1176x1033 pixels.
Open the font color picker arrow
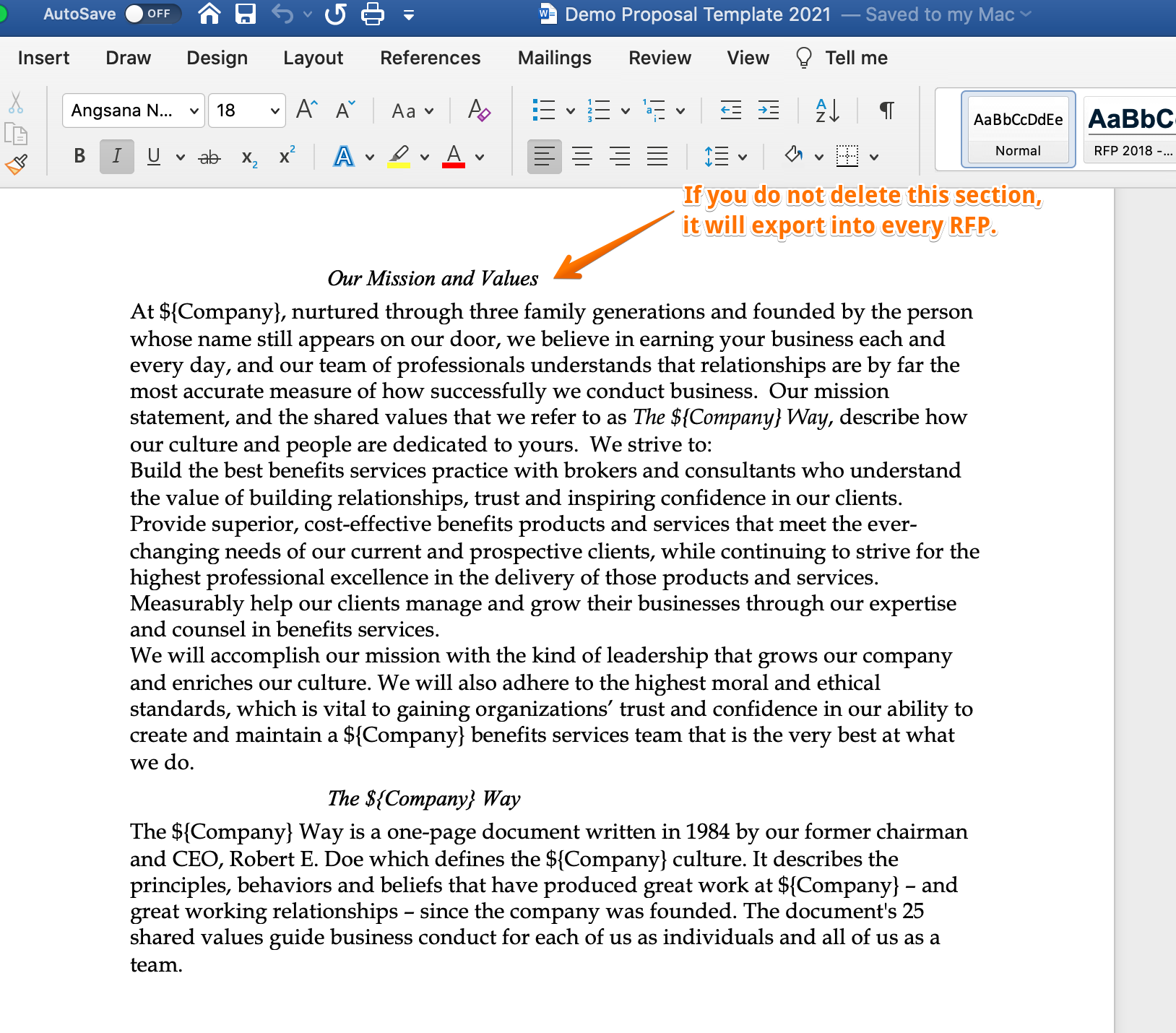(480, 157)
